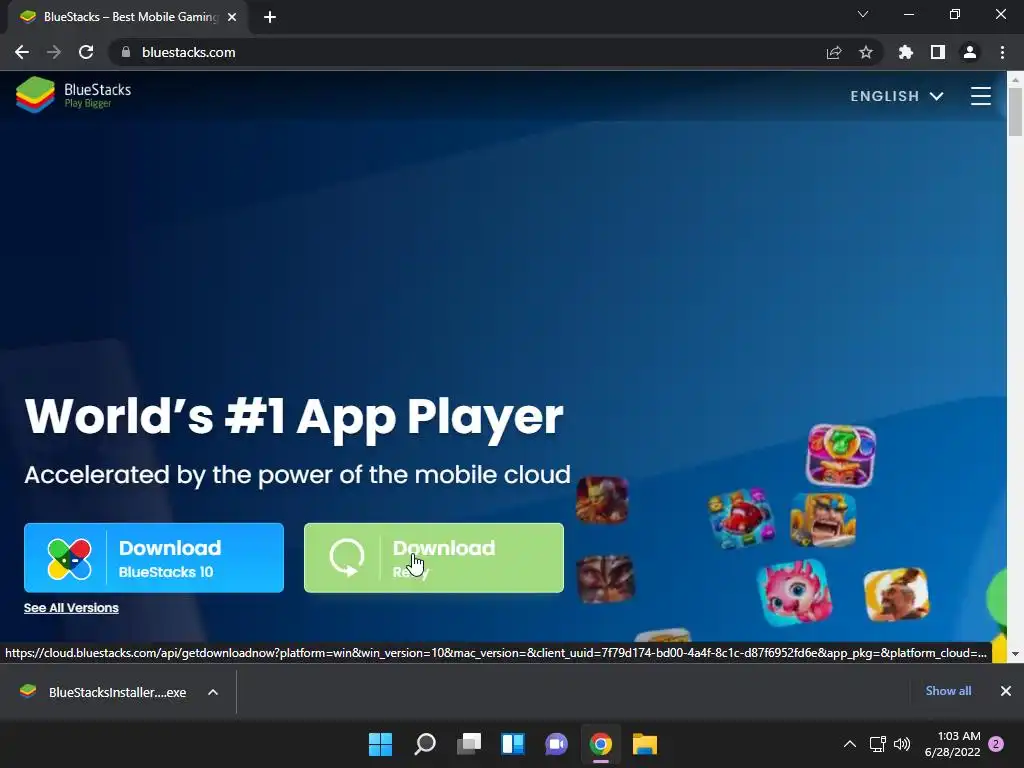Open the hamburger menu on the BlueStacks page
This screenshot has width=1024, height=768.
(980, 96)
